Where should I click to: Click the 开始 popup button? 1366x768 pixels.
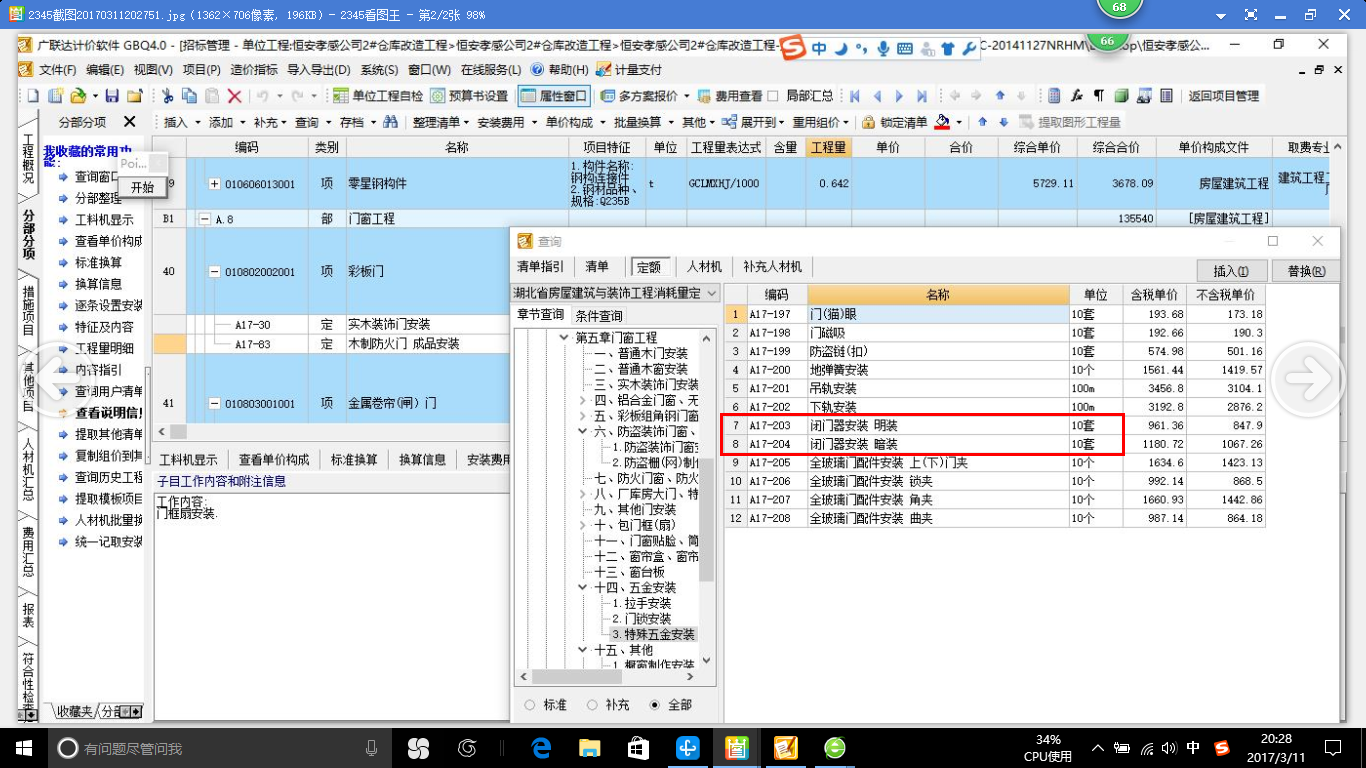[x=142, y=187]
